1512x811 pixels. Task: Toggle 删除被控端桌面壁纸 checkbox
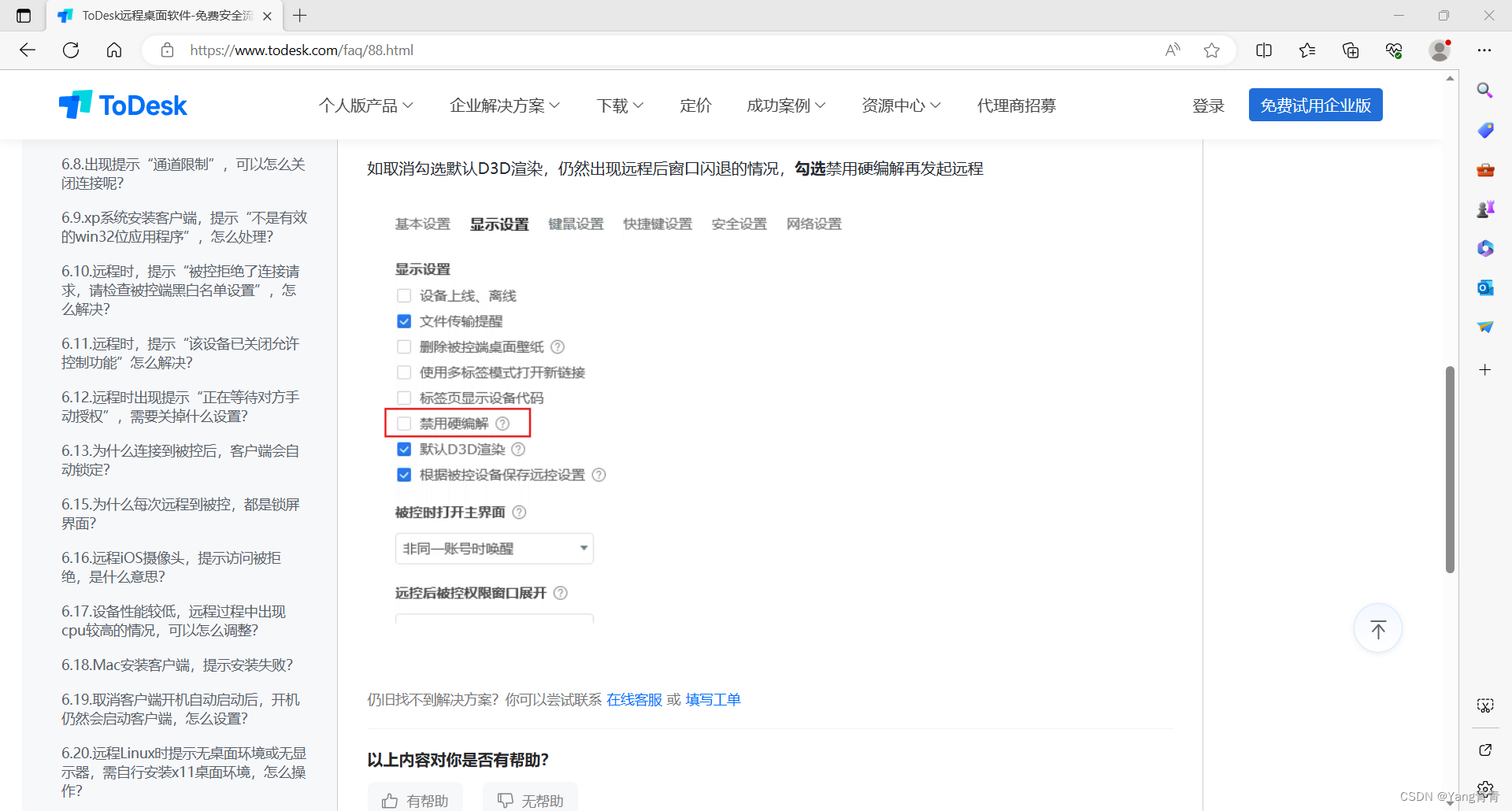point(404,347)
